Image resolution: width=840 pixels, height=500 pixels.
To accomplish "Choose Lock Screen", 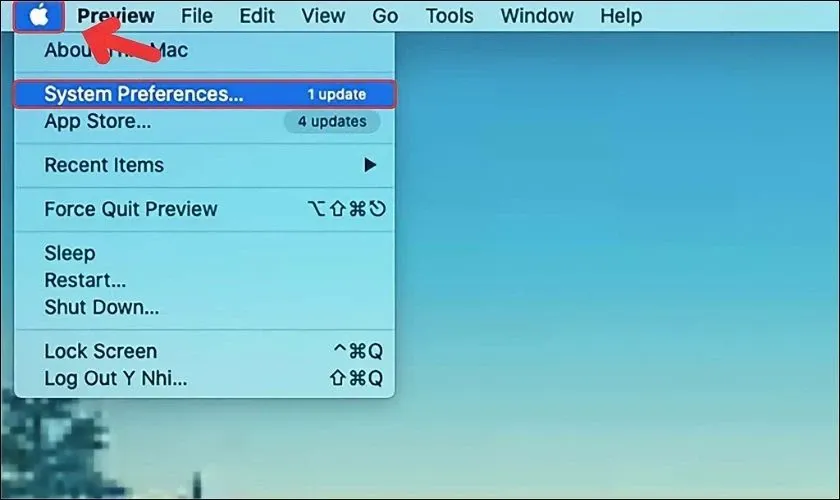I will click(x=100, y=351).
